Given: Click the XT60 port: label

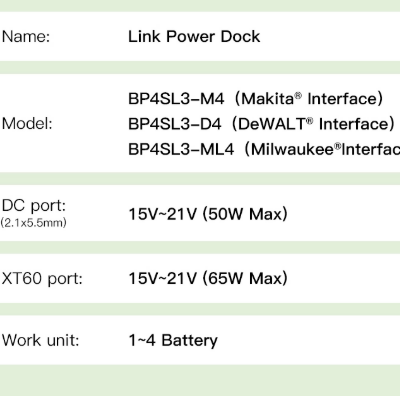Looking at the screenshot, I should (42, 278).
